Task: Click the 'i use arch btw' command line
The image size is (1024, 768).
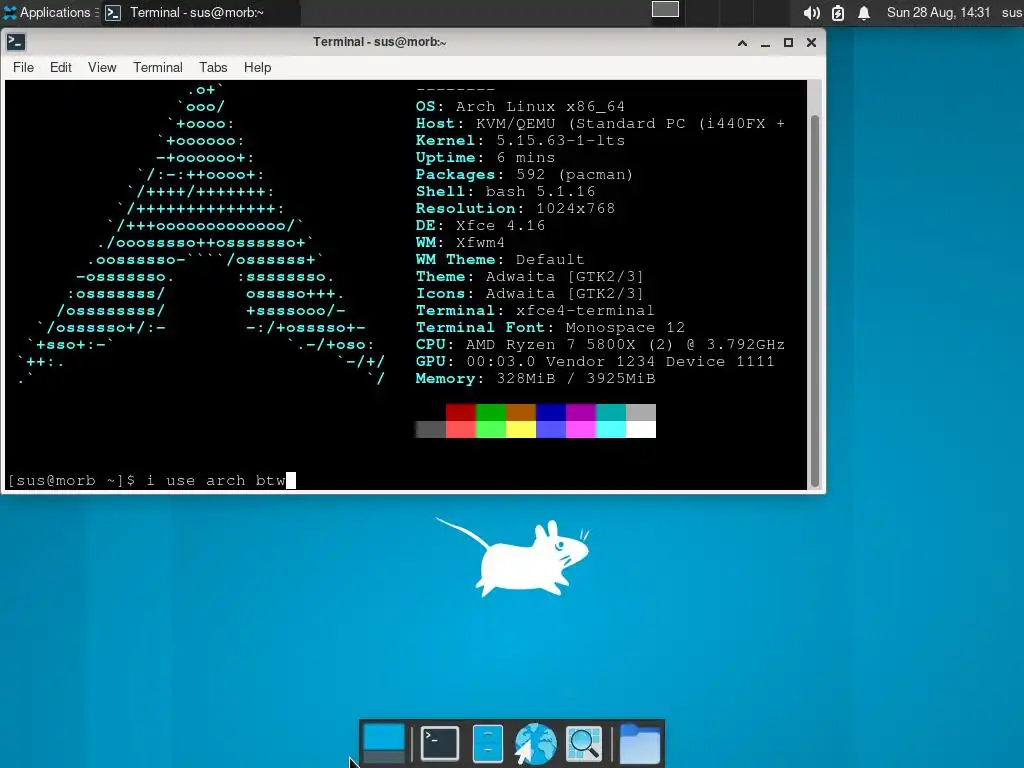Action: tap(216, 481)
